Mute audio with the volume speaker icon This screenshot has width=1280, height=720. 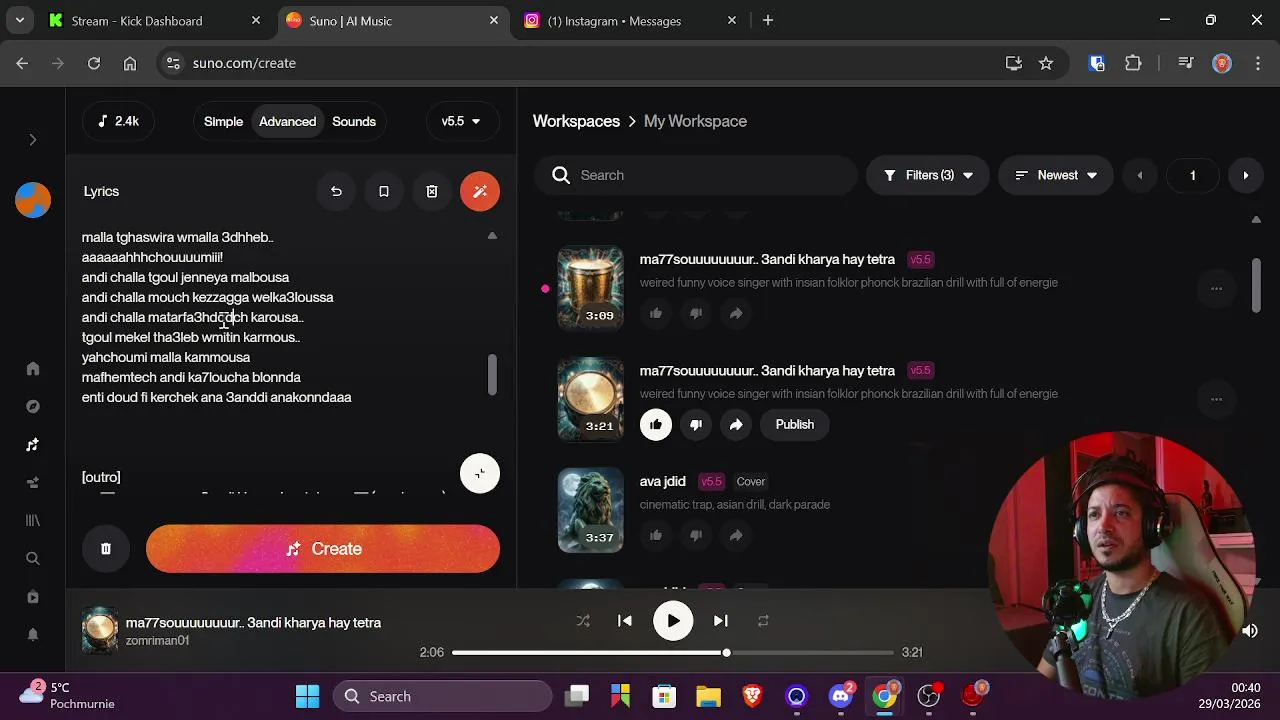point(1250,631)
